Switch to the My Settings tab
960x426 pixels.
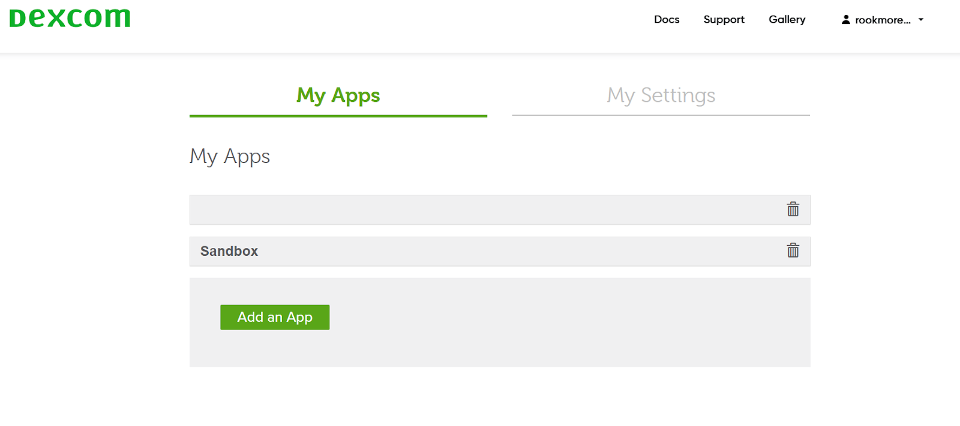pos(661,96)
